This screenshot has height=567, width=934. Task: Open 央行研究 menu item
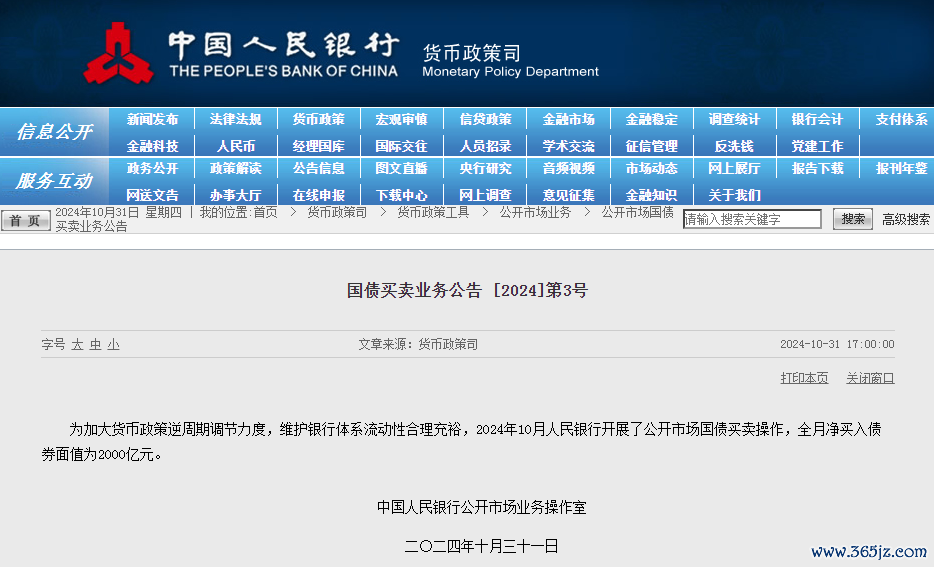coord(485,169)
